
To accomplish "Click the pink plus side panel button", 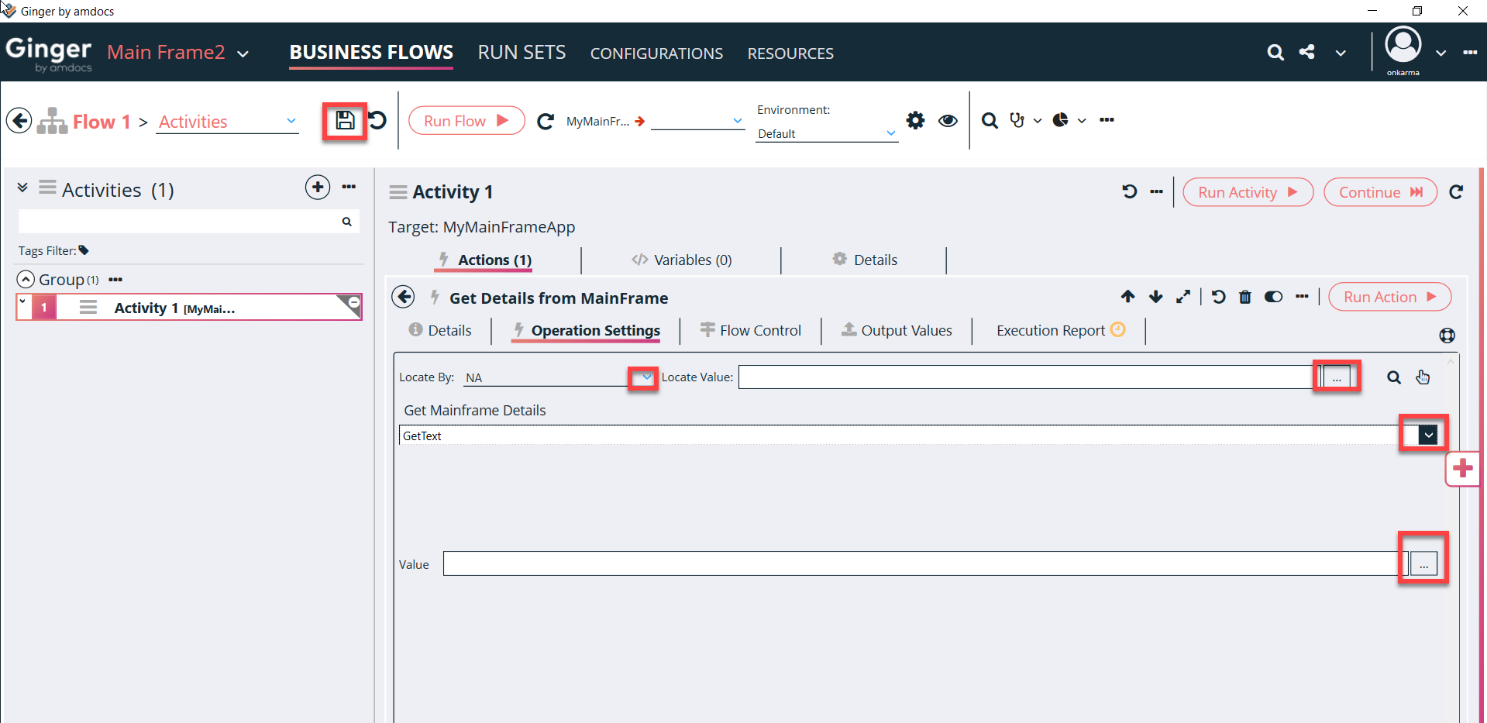I will coord(1463,468).
